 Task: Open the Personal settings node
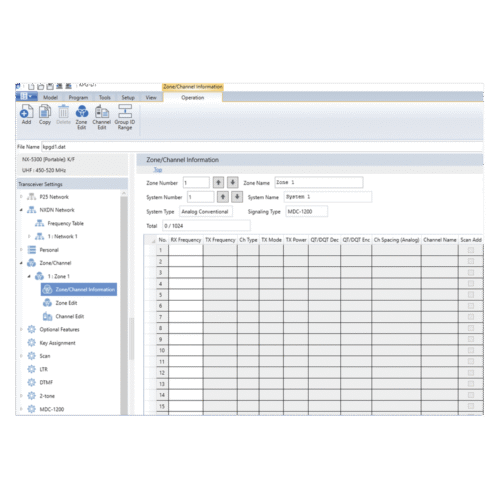(x=49, y=250)
